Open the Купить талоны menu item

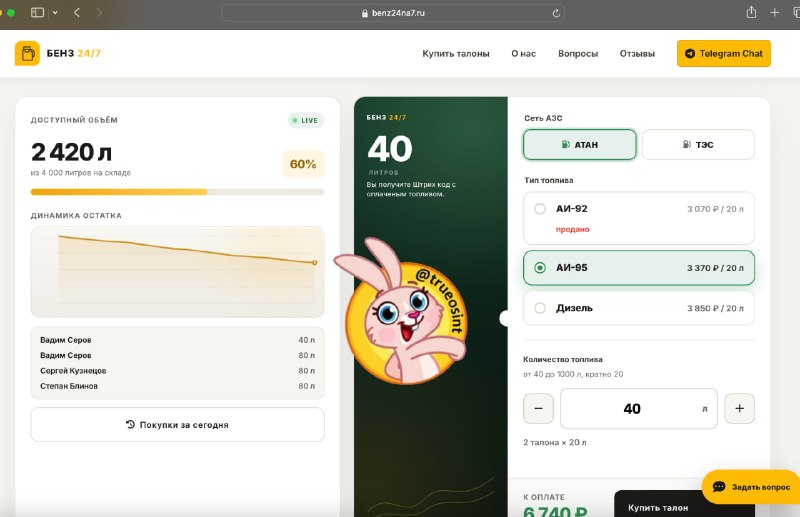(456, 54)
